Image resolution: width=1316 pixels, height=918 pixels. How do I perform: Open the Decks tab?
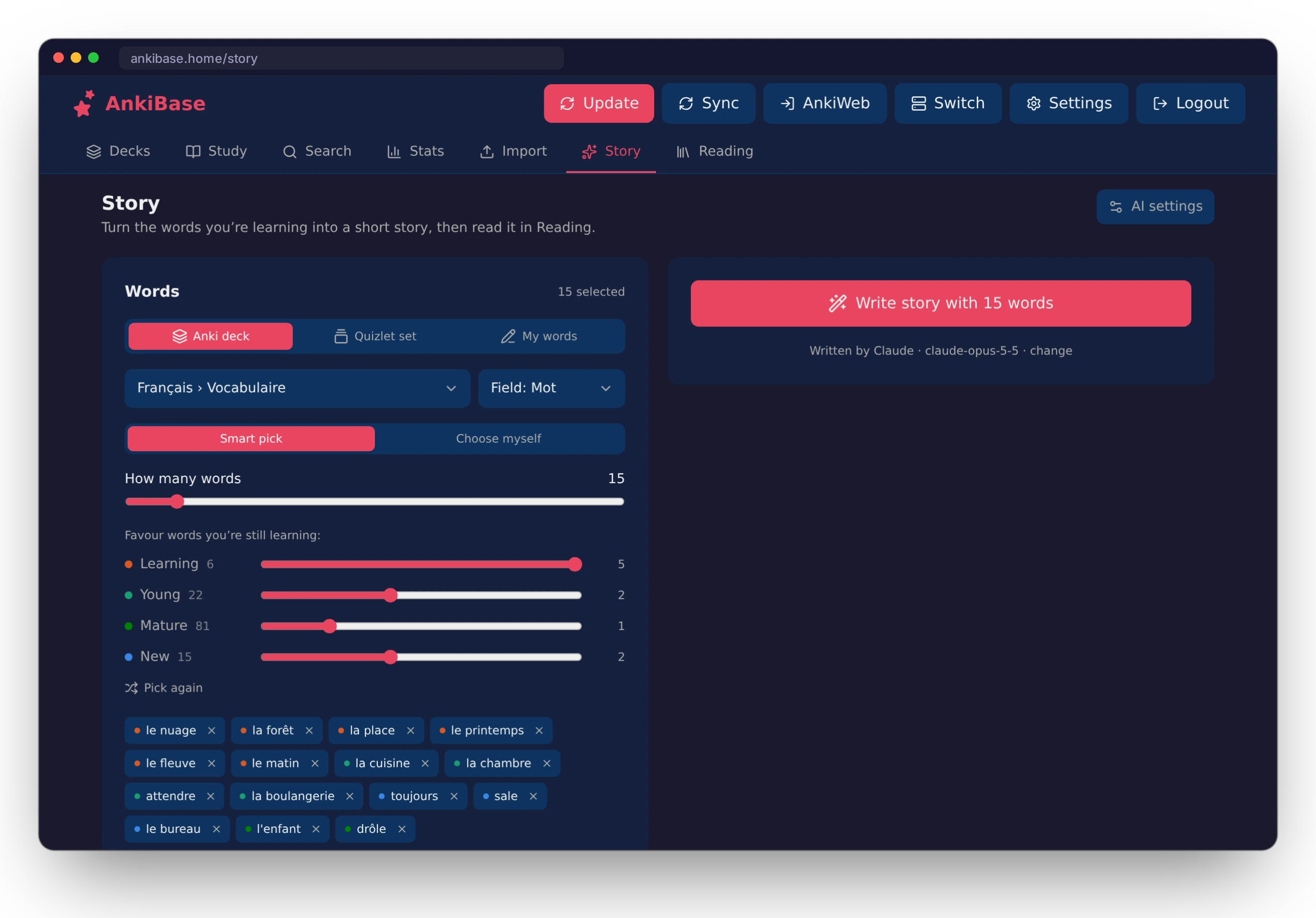(118, 151)
